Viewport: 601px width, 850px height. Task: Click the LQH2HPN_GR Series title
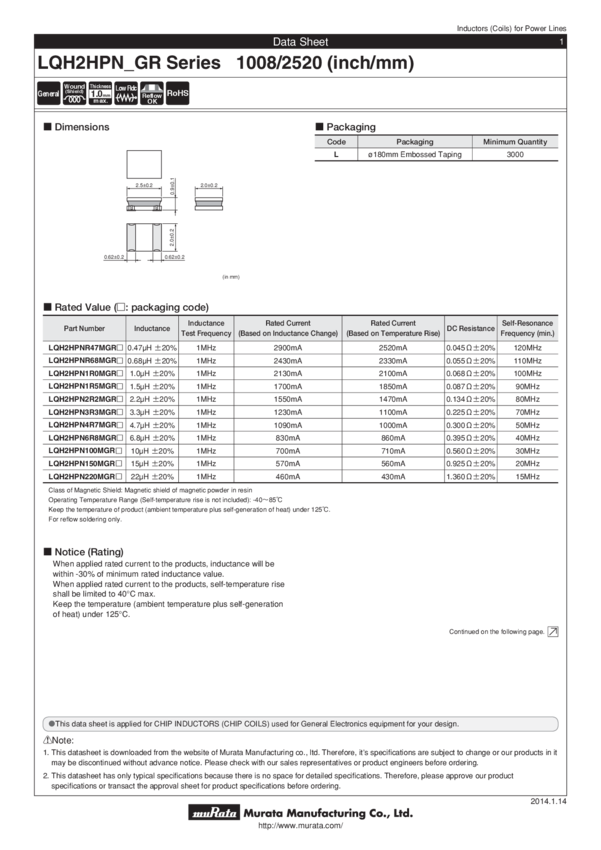pos(225,63)
